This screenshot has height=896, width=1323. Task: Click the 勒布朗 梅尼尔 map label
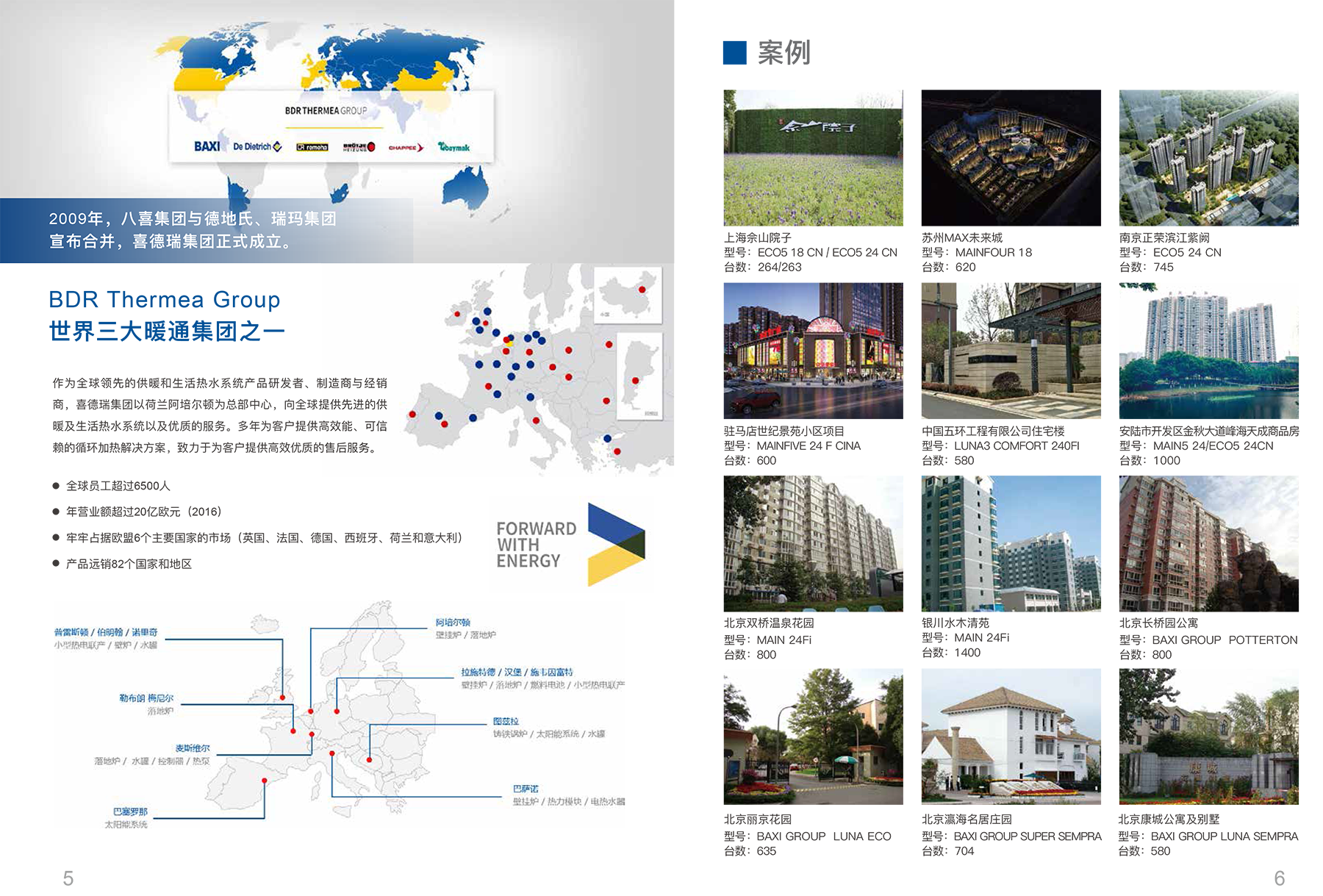146,698
